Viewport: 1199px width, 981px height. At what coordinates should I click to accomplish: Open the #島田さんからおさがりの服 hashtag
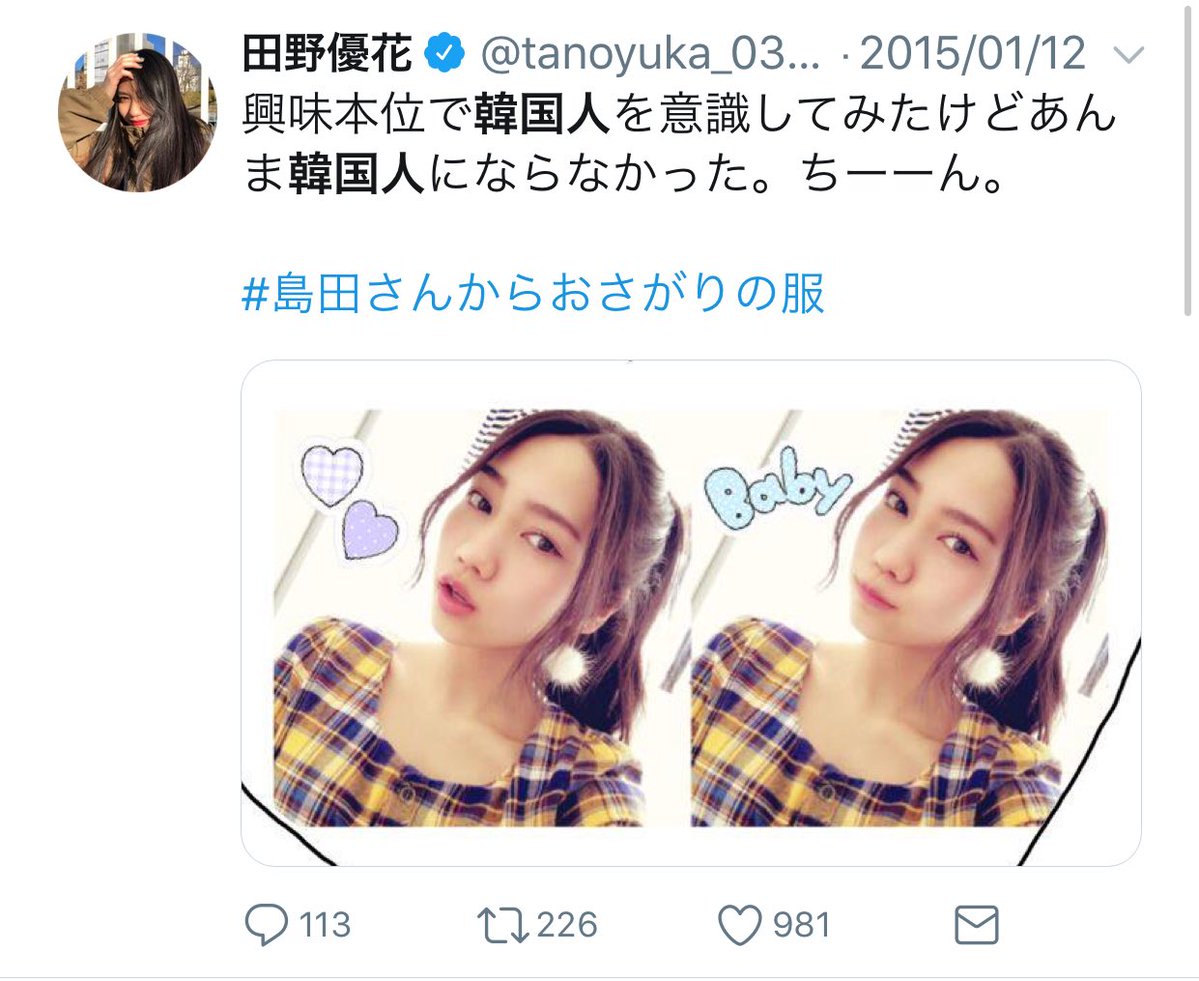(534, 294)
